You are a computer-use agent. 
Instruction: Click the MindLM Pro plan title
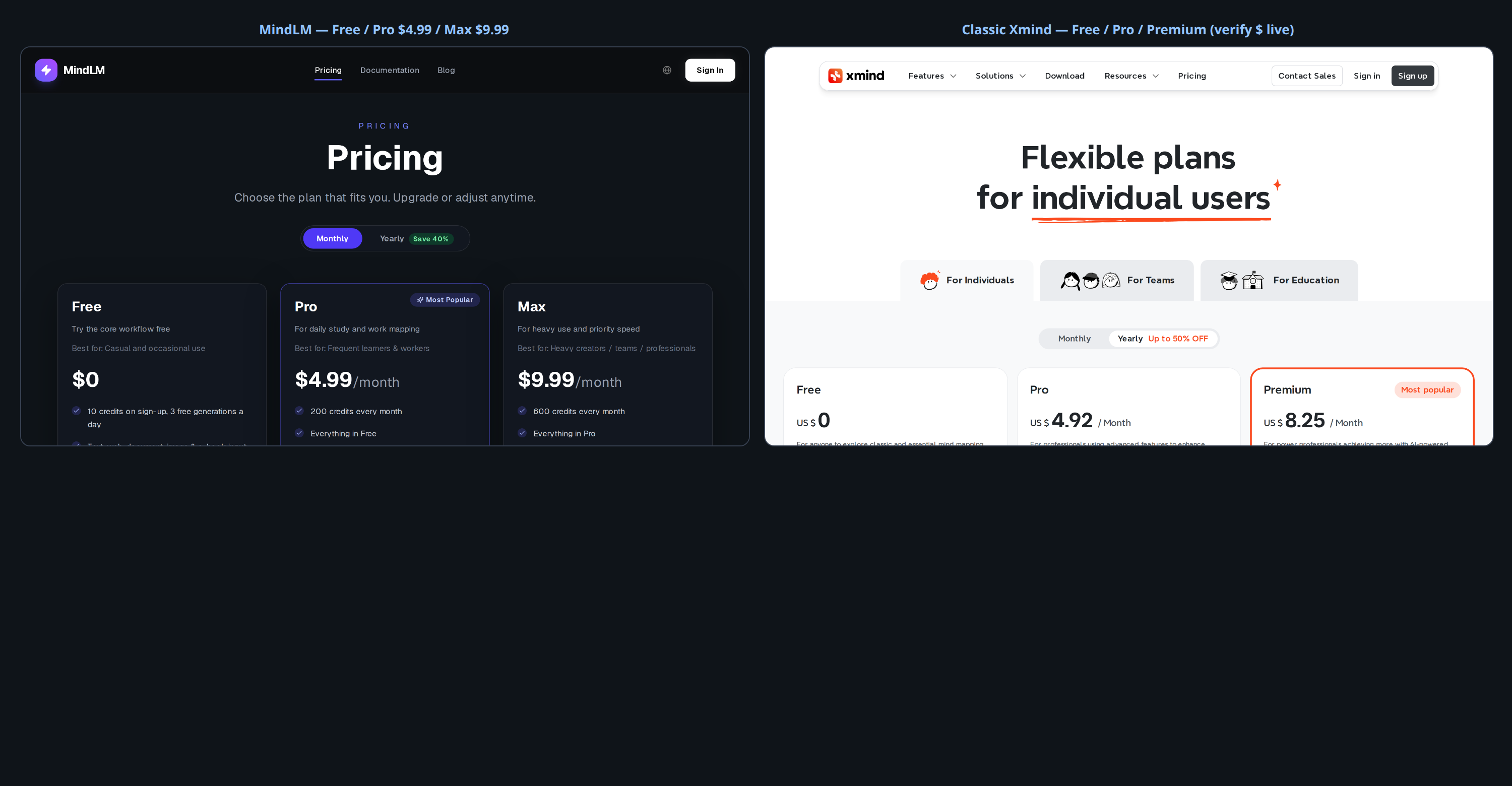(x=306, y=307)
